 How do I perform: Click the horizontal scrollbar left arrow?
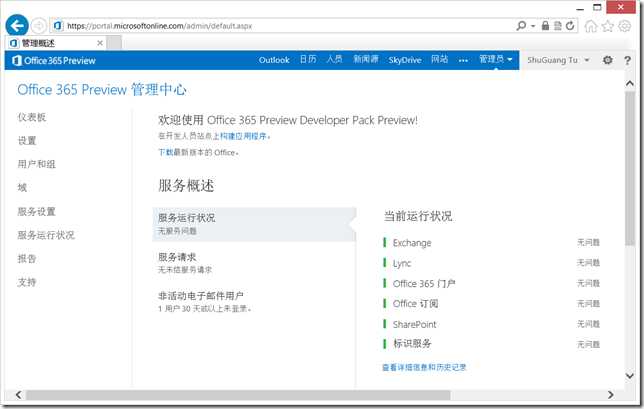click(18, 395)
